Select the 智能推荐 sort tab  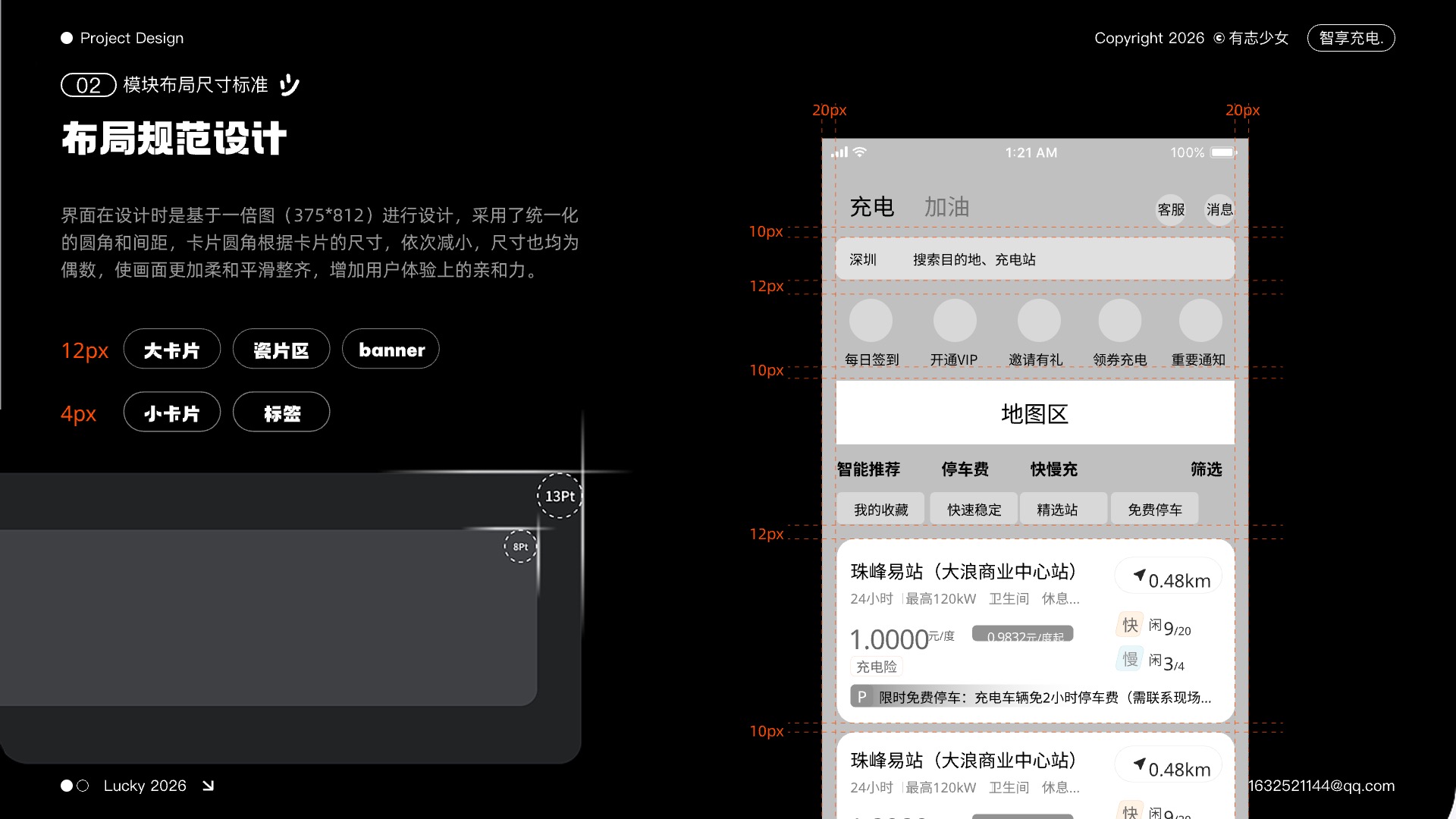(x=868, y=469)
